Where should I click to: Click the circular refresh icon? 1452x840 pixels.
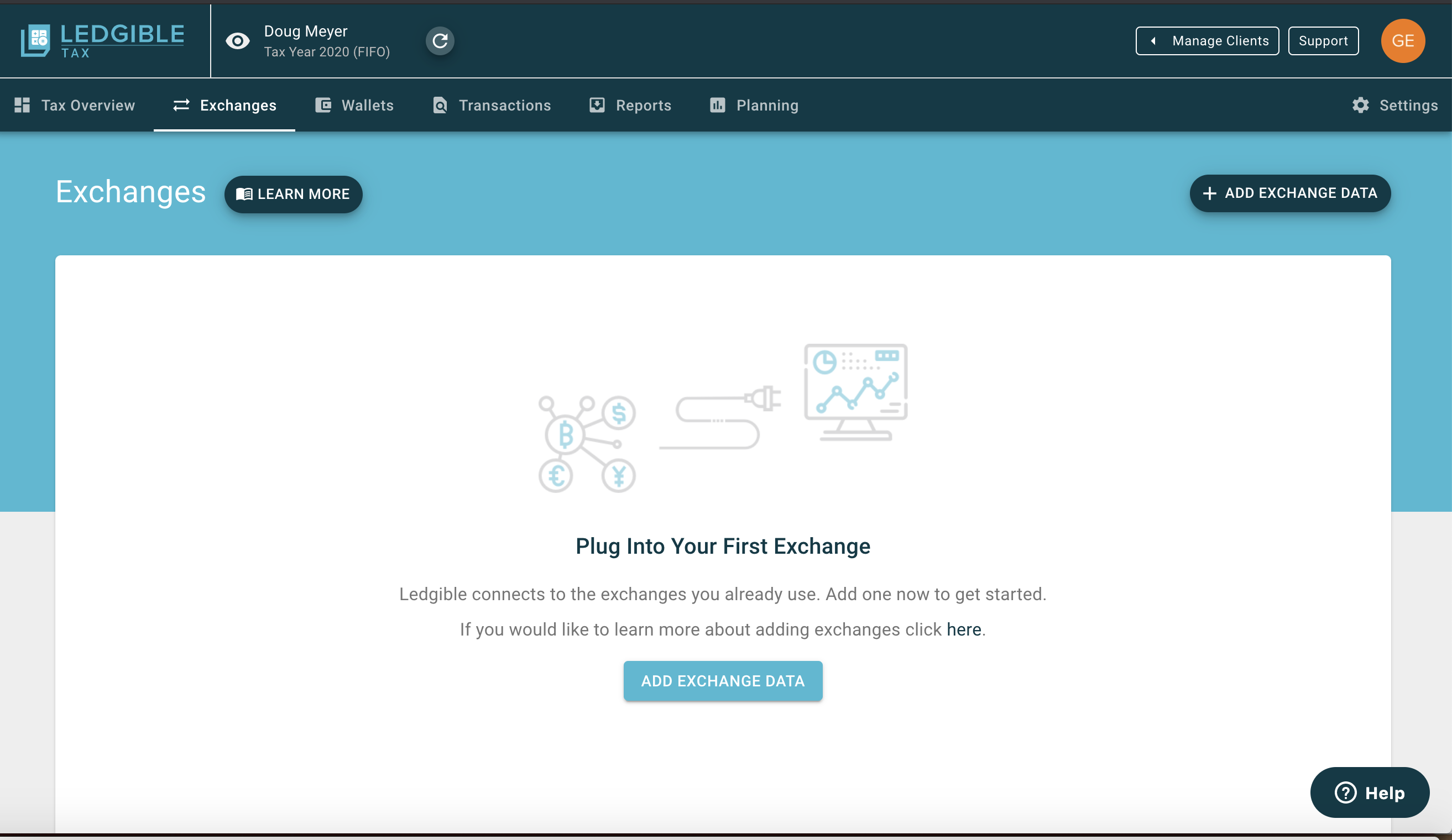pyautogui.click(x=440, y=41)
